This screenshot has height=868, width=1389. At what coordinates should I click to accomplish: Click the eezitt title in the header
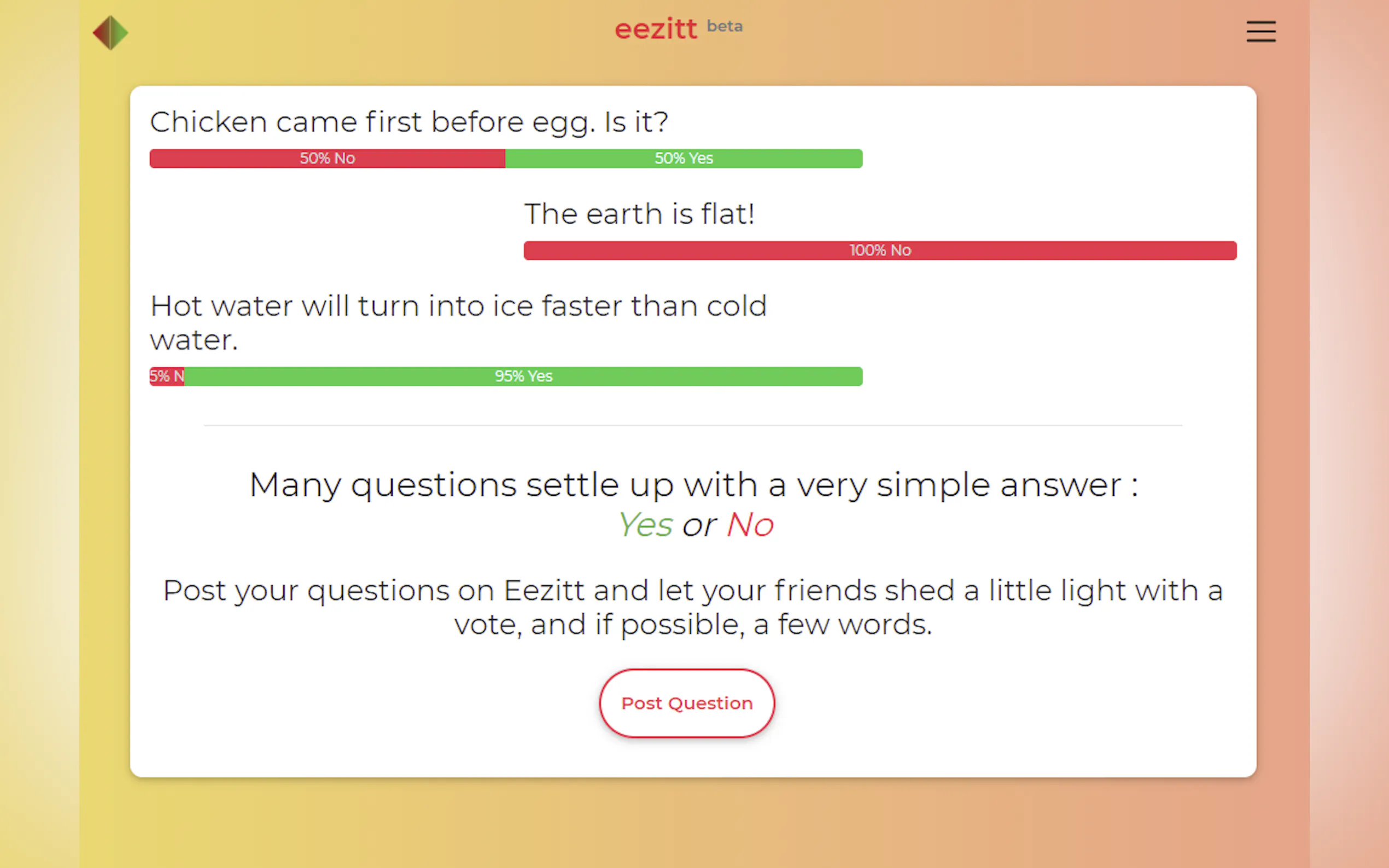[656, 30]
